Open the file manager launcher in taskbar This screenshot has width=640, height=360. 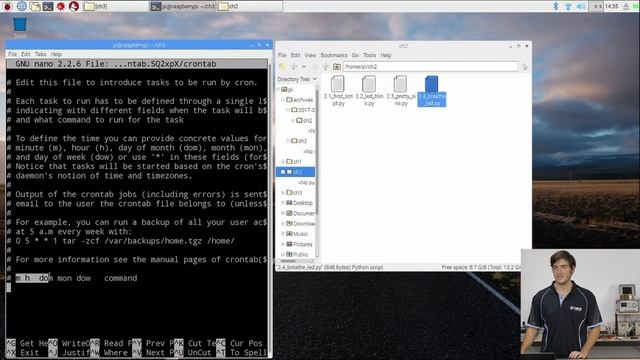click(35, 6)
